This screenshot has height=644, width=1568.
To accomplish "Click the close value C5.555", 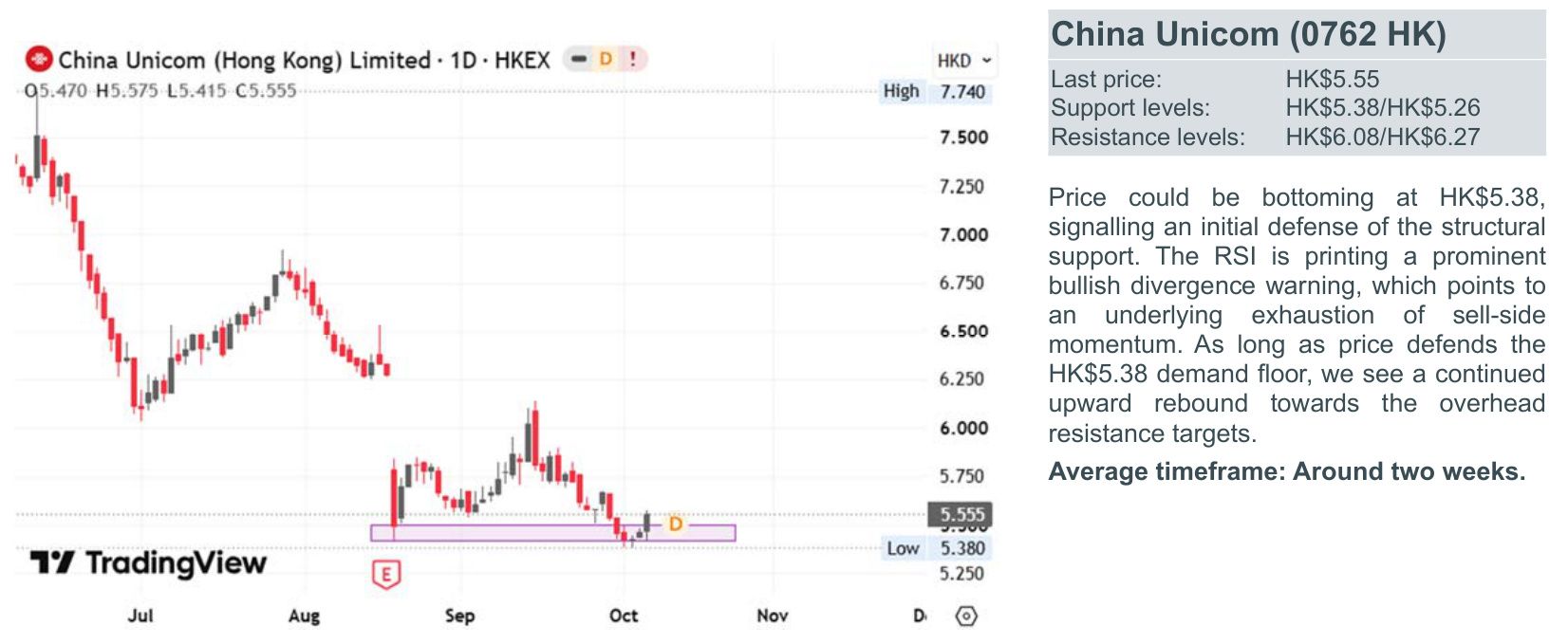I will point(266,91).
